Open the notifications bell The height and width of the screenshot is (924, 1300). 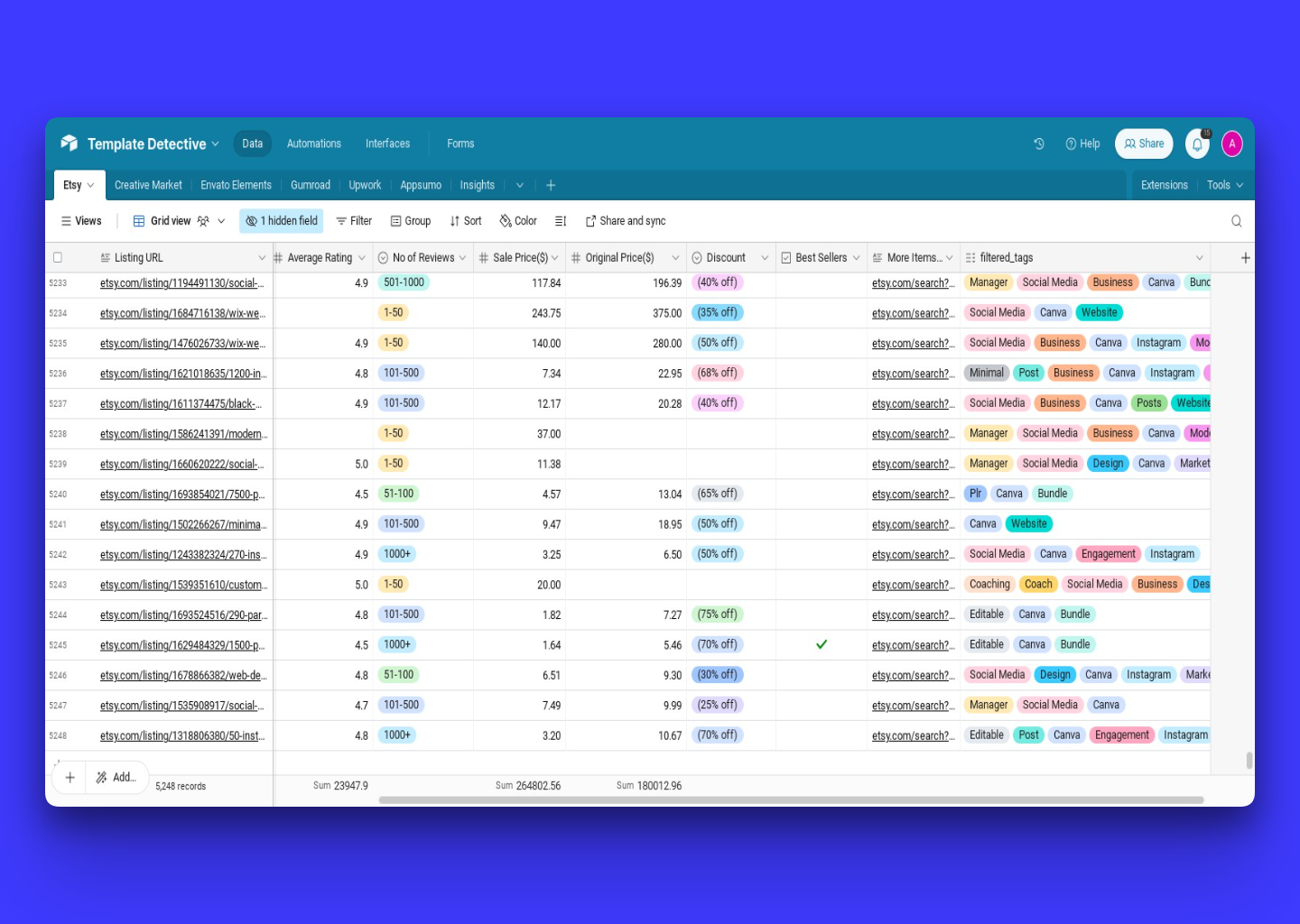(1197, 143)
